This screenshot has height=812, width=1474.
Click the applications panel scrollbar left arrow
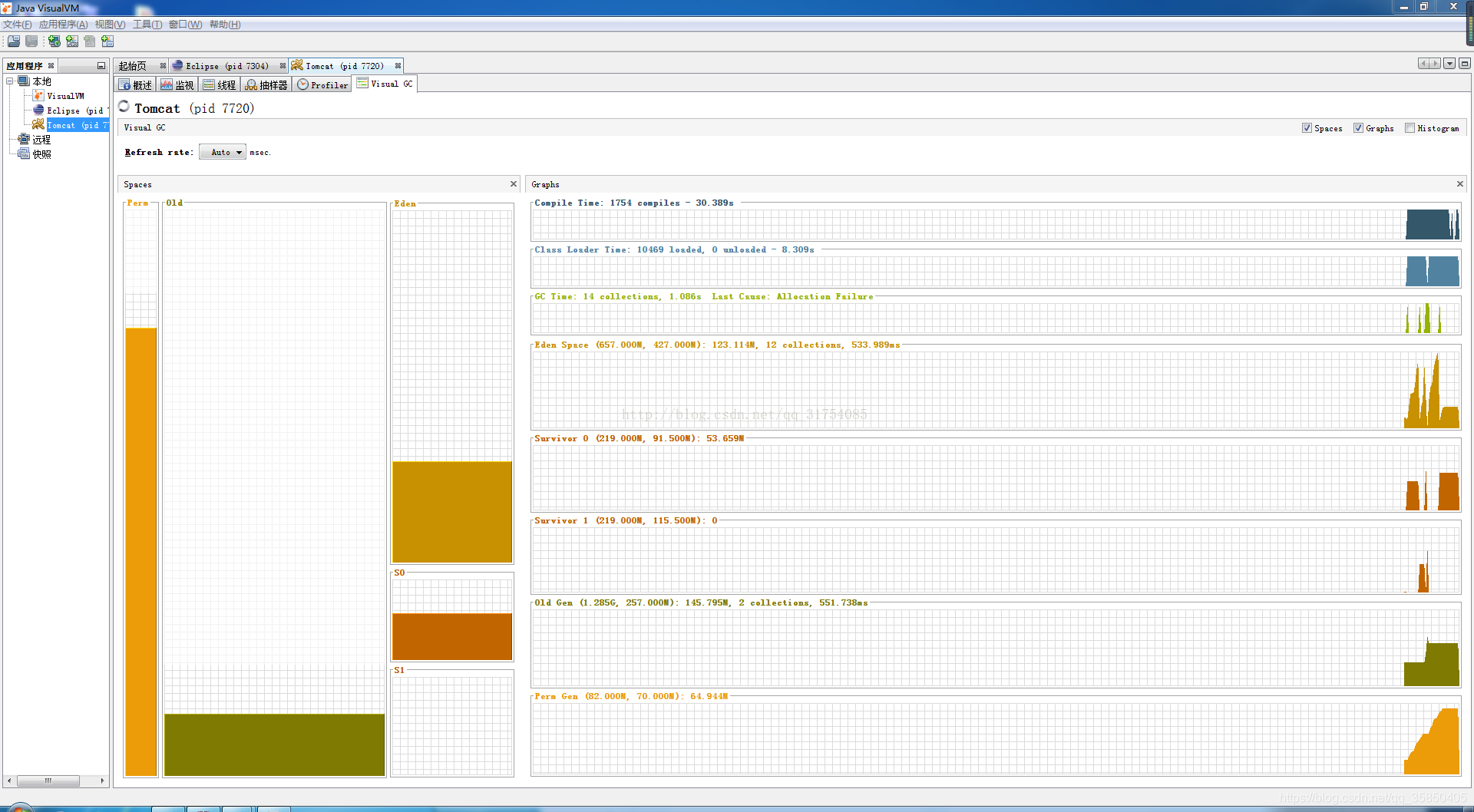8,781
